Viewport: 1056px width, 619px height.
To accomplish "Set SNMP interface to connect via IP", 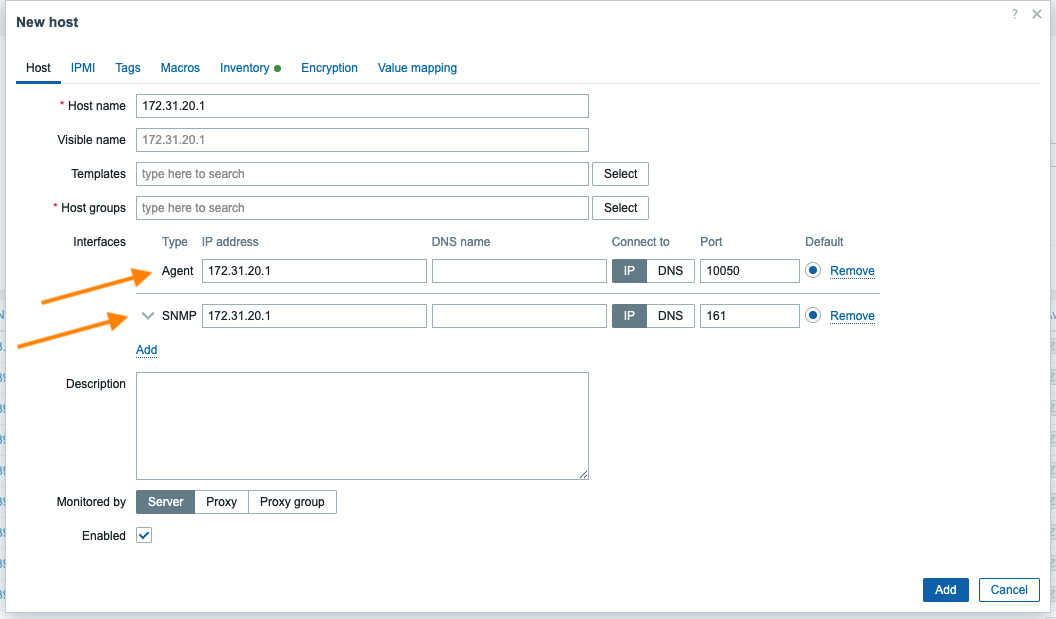I will [629, 316].
